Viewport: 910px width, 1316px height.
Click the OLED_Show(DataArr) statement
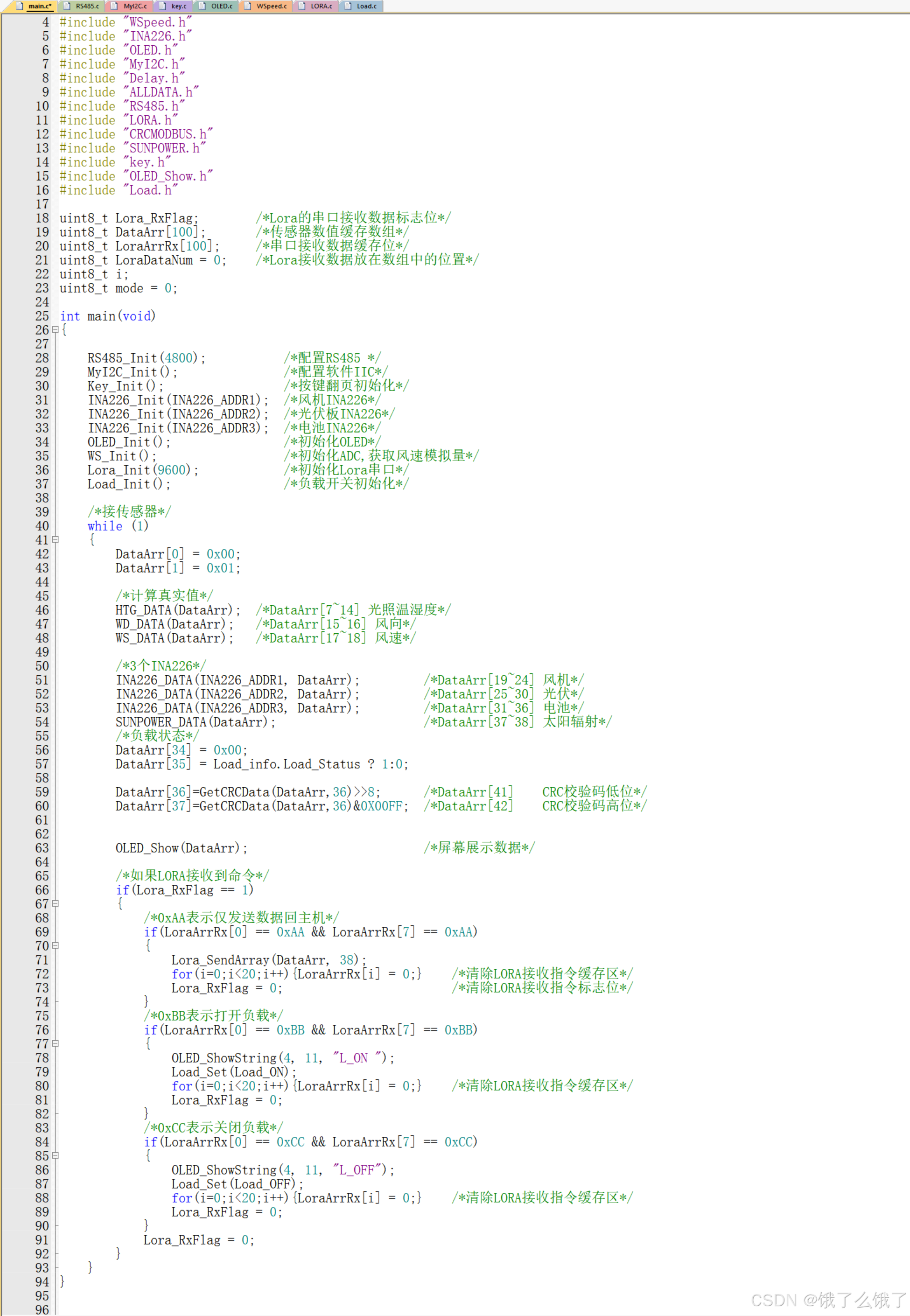coord(181,848)
